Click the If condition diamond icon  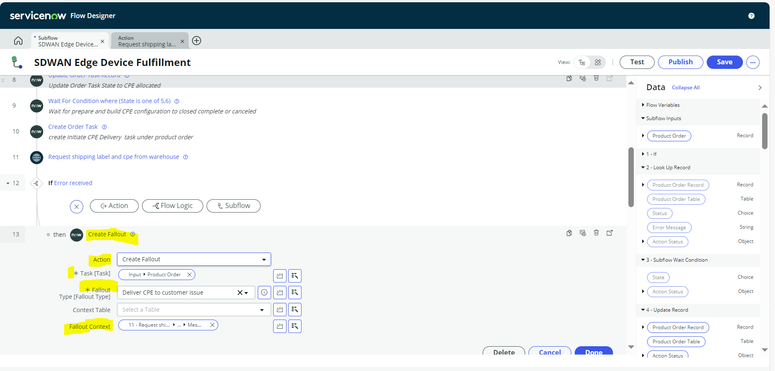[37, 183]
